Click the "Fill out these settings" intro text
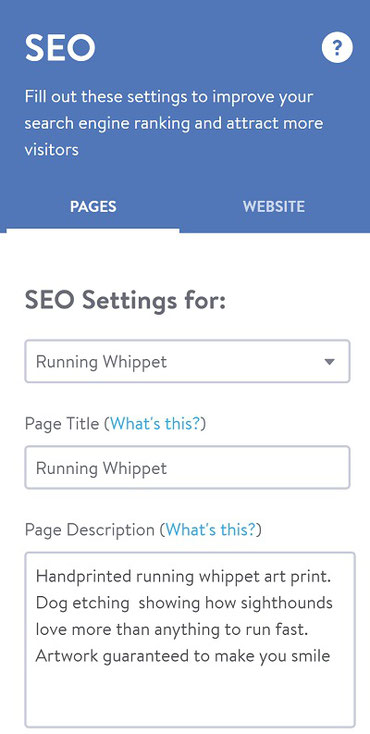This screenshot has width=370, height=734. [173, 124]
